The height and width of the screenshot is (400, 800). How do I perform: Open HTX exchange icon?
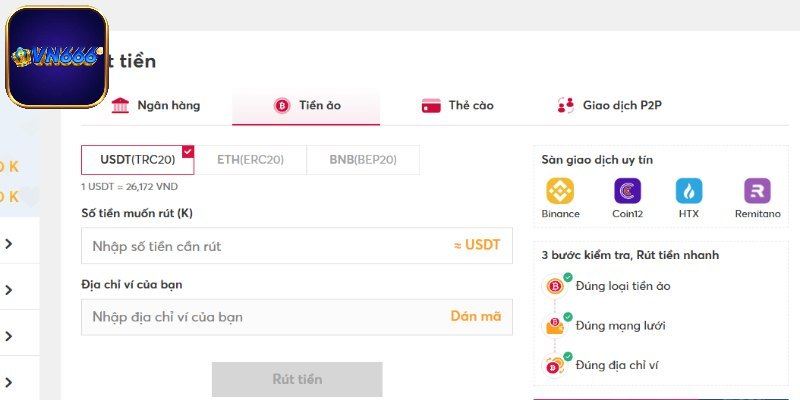(x=688, y=191)
